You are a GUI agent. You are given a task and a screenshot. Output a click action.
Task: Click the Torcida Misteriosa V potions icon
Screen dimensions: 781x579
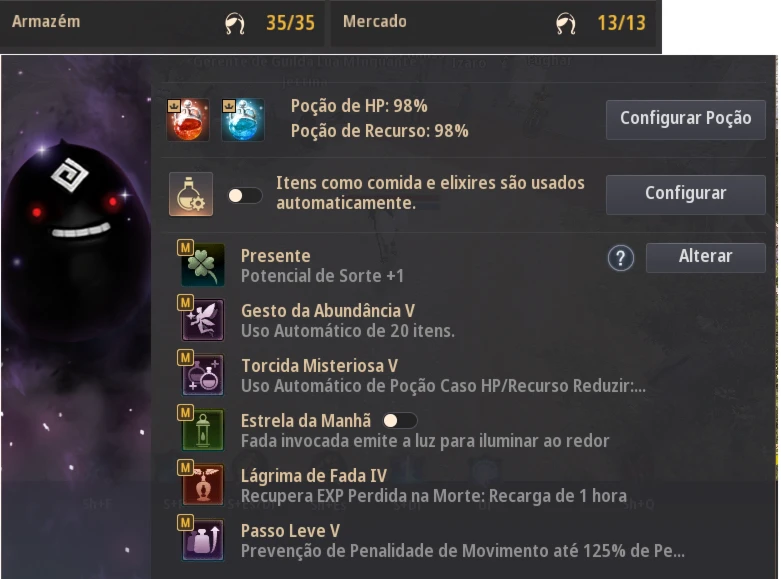(203, 374)
